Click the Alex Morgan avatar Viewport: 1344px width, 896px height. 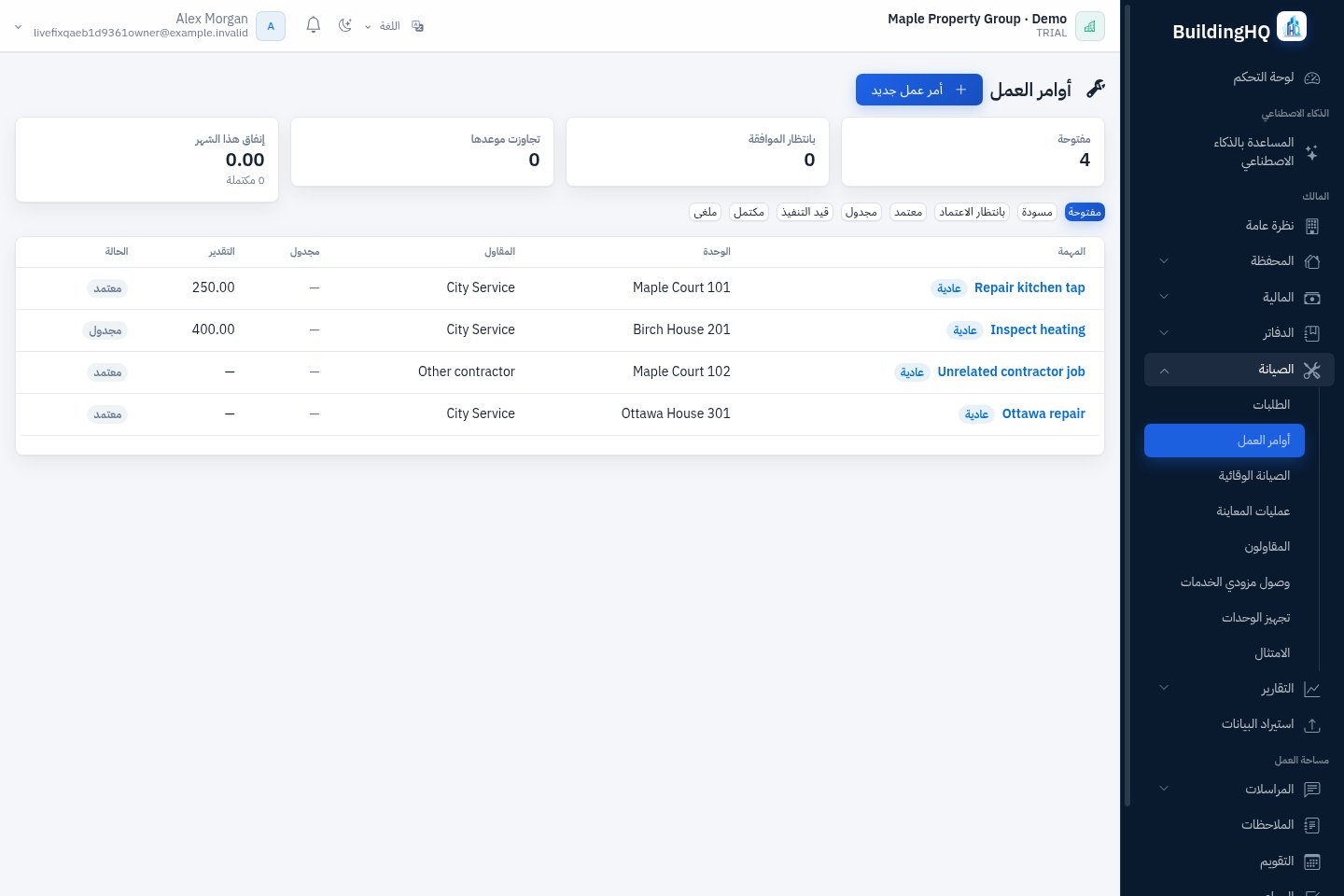(x=271, y=26)
